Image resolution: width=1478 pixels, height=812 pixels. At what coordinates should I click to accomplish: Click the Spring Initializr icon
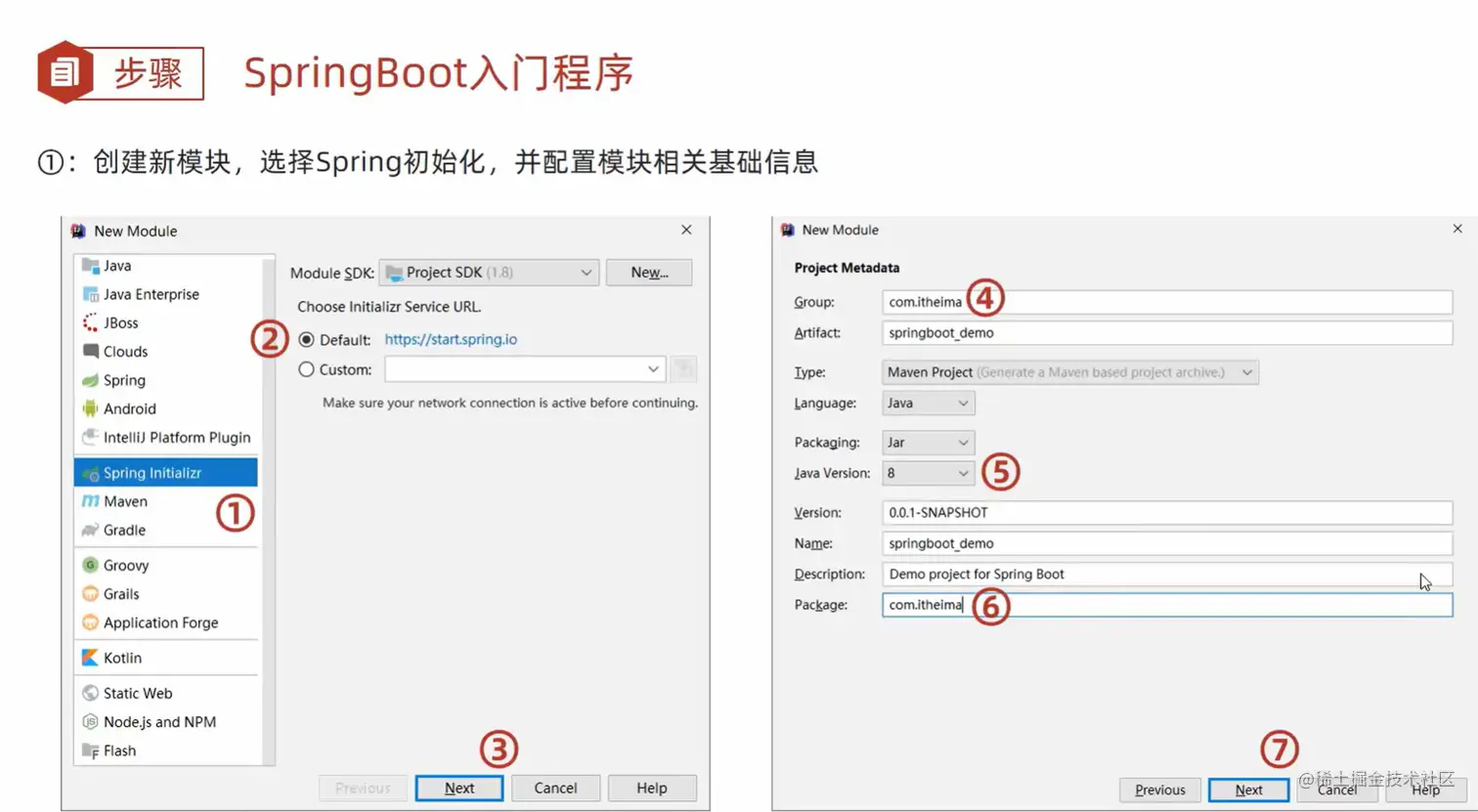(91, 473)
